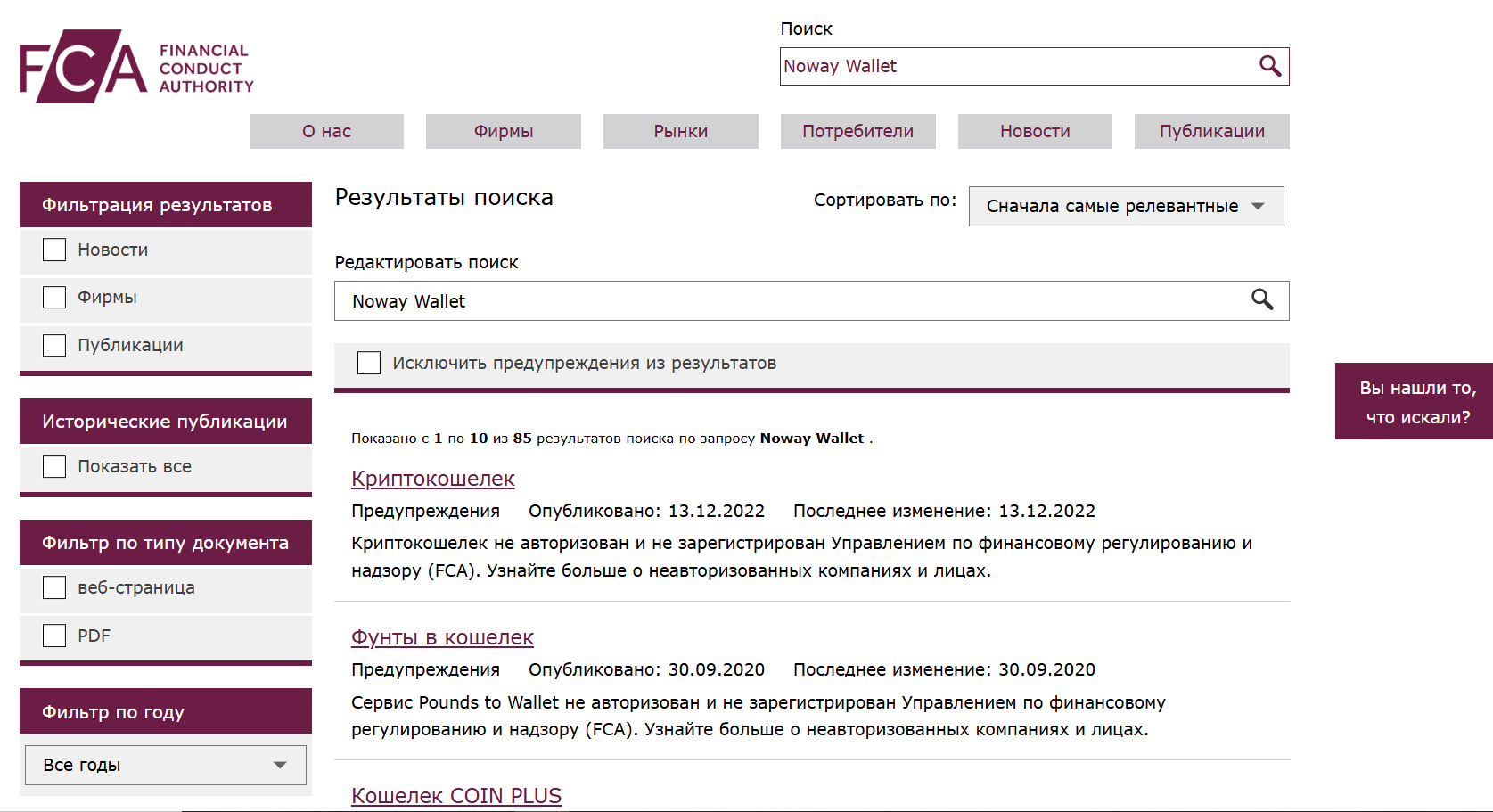
Task: Open the Фунты в кошелек result link
Action: pos(442,637)
